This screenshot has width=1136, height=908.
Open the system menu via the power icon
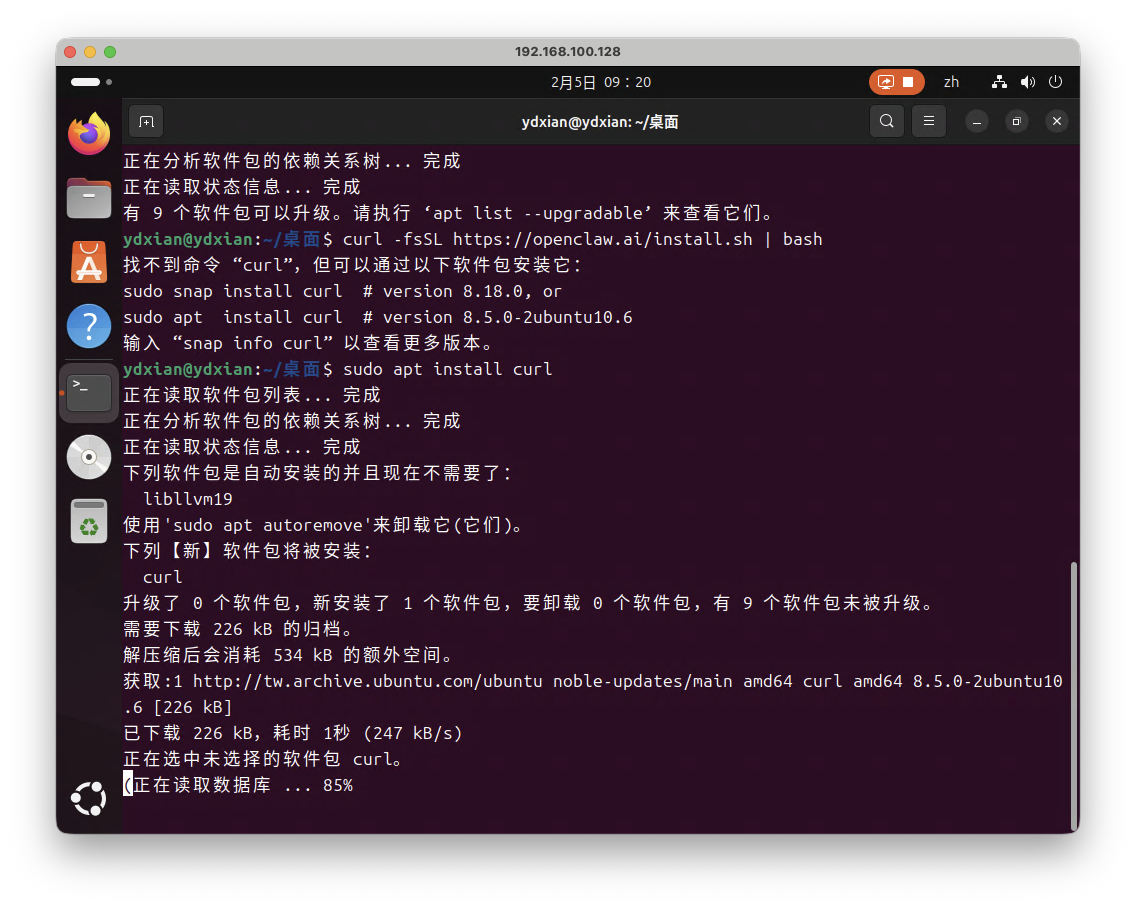(1056, 82)
